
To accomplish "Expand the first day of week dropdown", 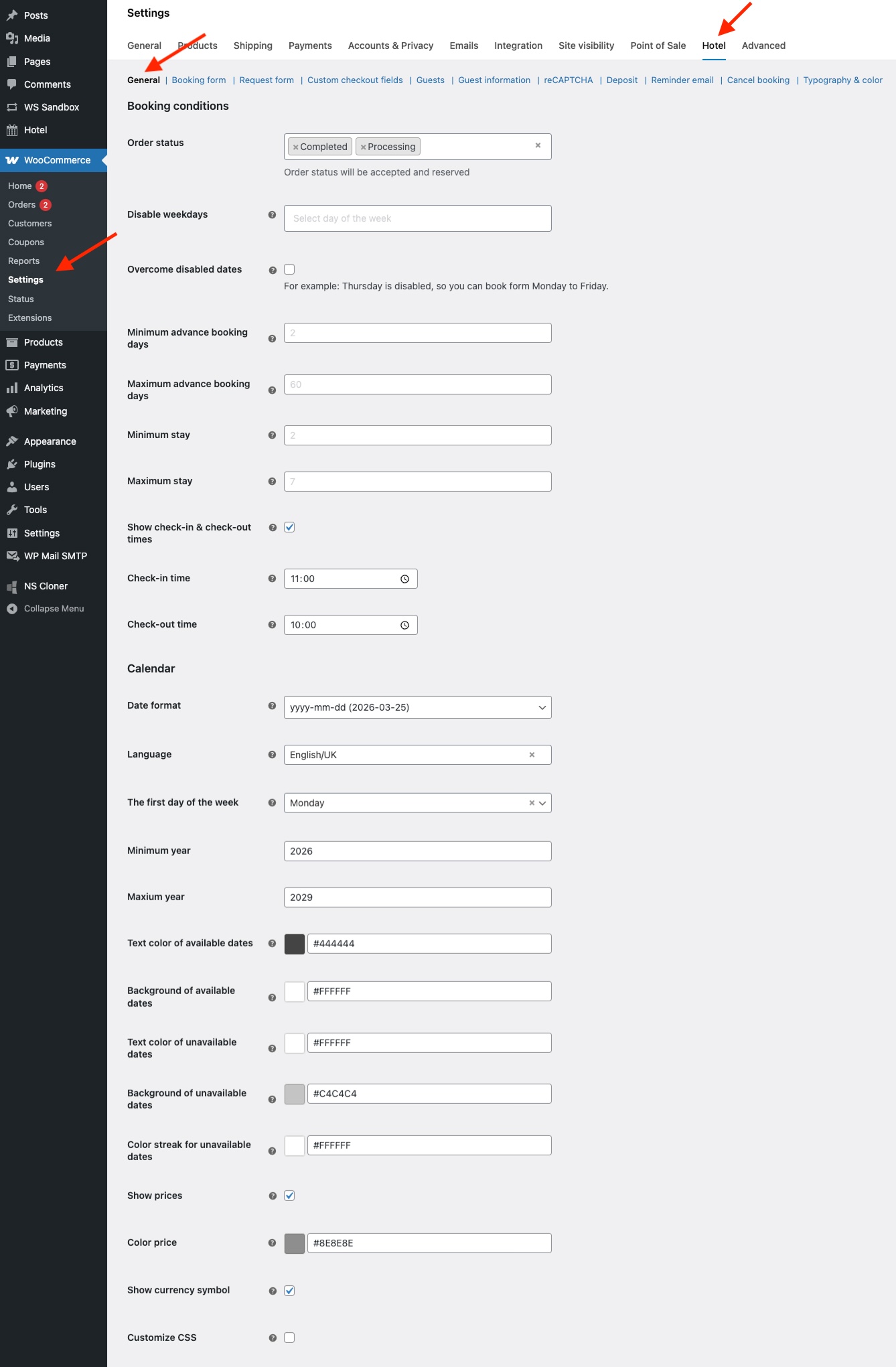I will click(542, 803).
